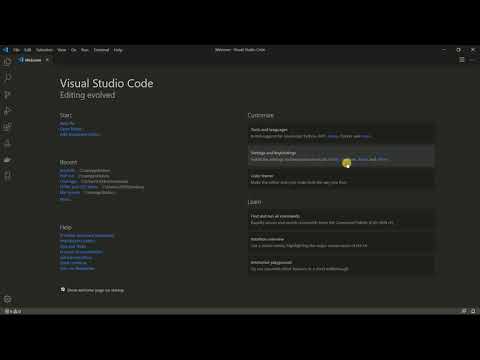Click the Interactive playground card

tap(341, 265)
